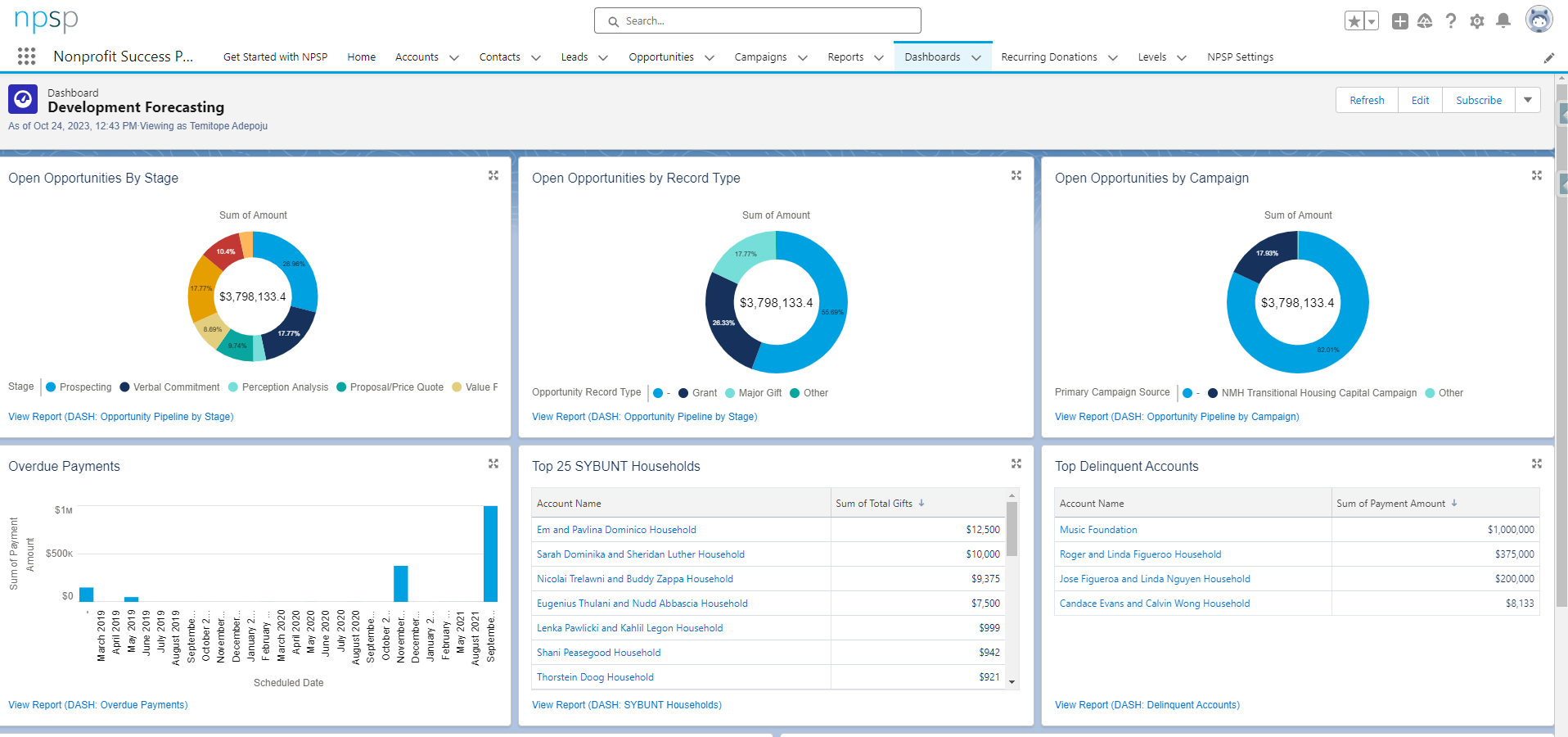Click the Global Actions plus icon
1568x737 pixels.
(x=1400, y=21)
